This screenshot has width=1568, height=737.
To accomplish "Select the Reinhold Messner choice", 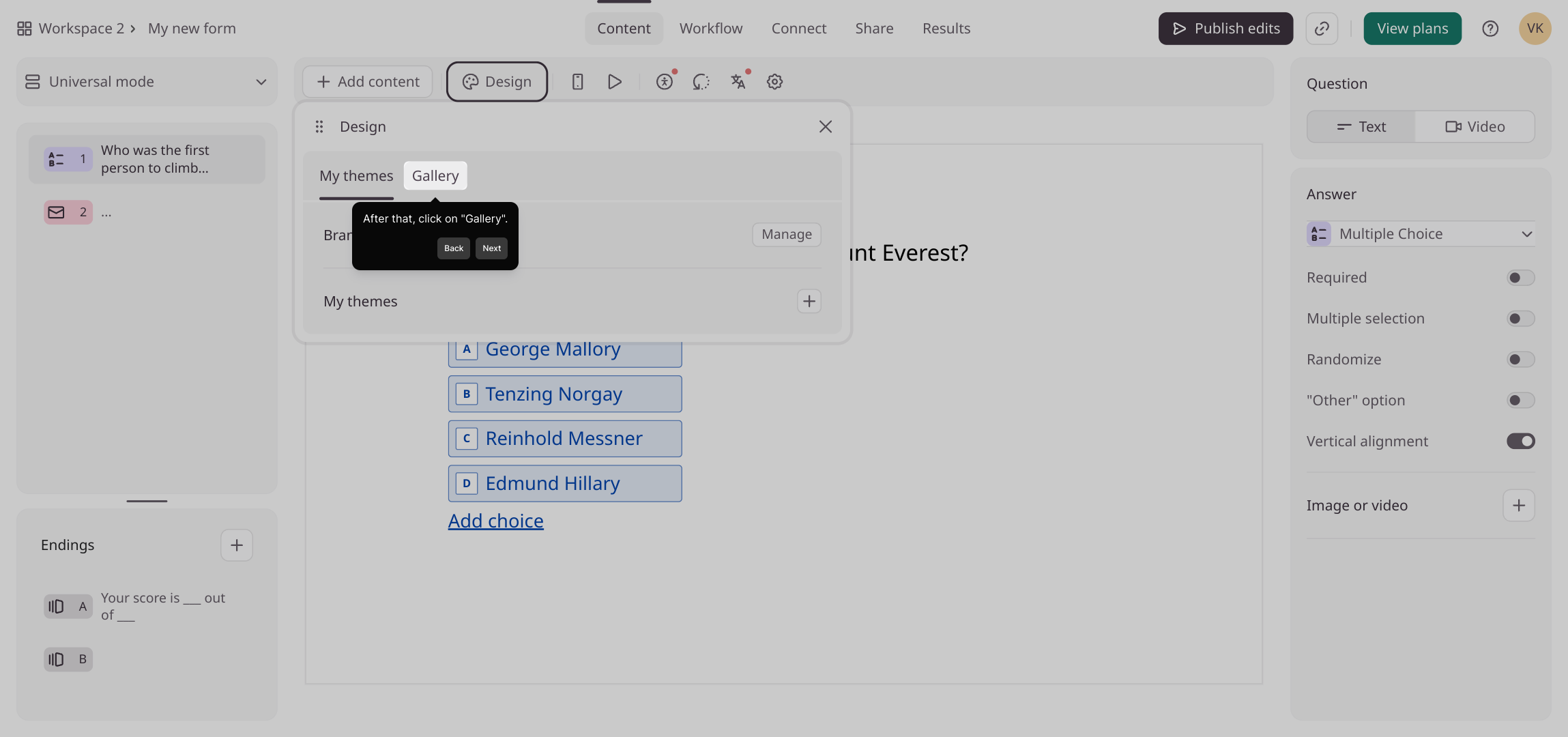I will pyautogui.click(x=565, y=439).
